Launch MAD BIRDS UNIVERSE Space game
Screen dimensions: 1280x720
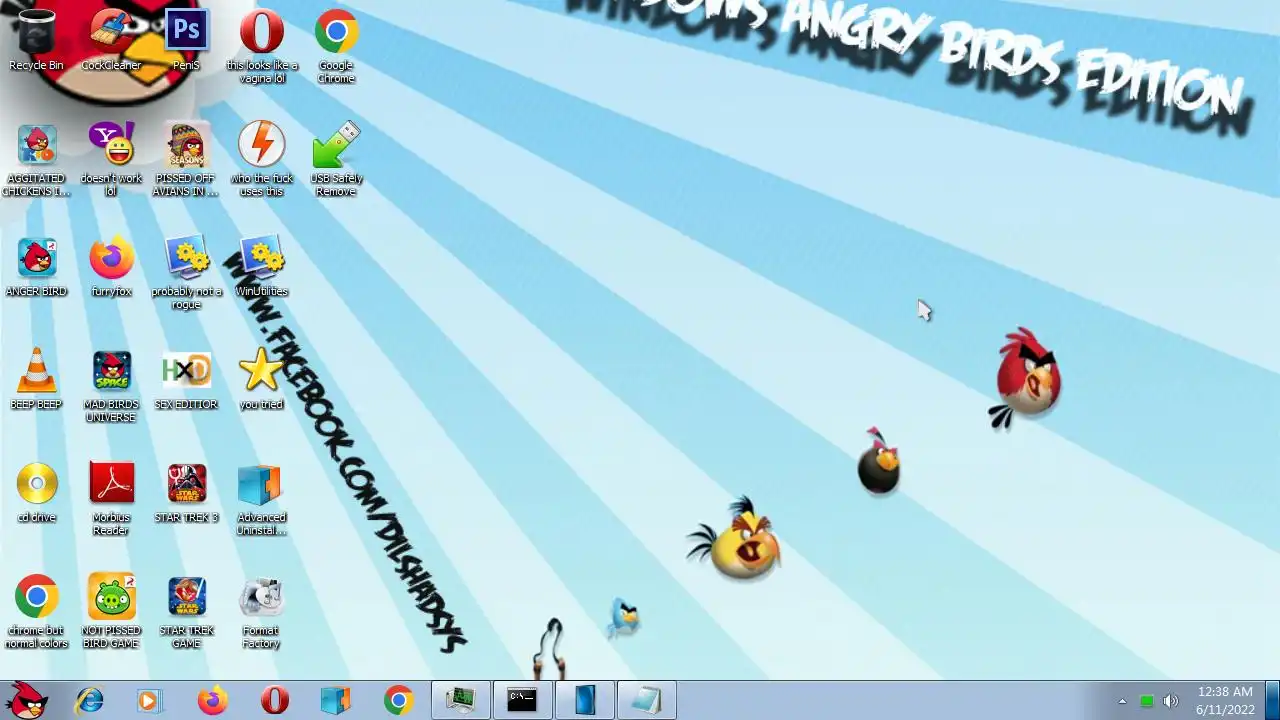click(x=111, y=386)
